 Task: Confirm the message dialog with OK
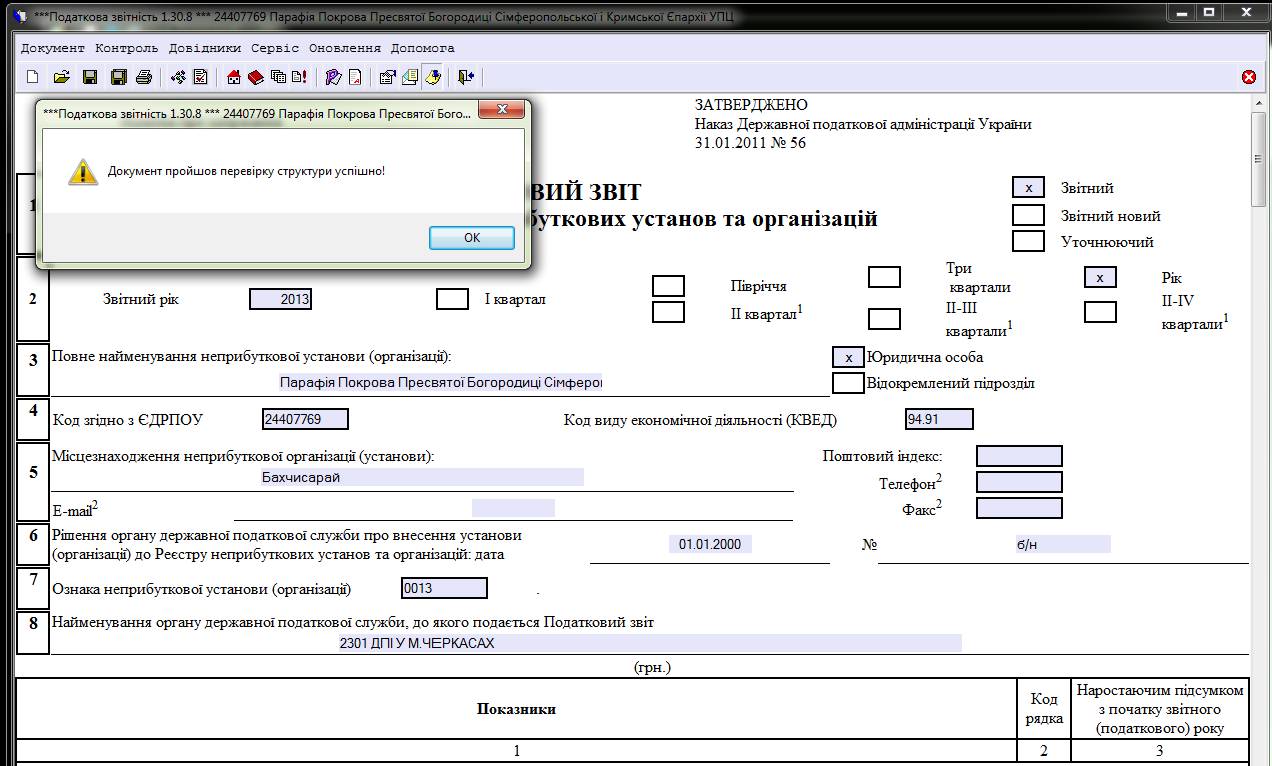tap(472, 238)
